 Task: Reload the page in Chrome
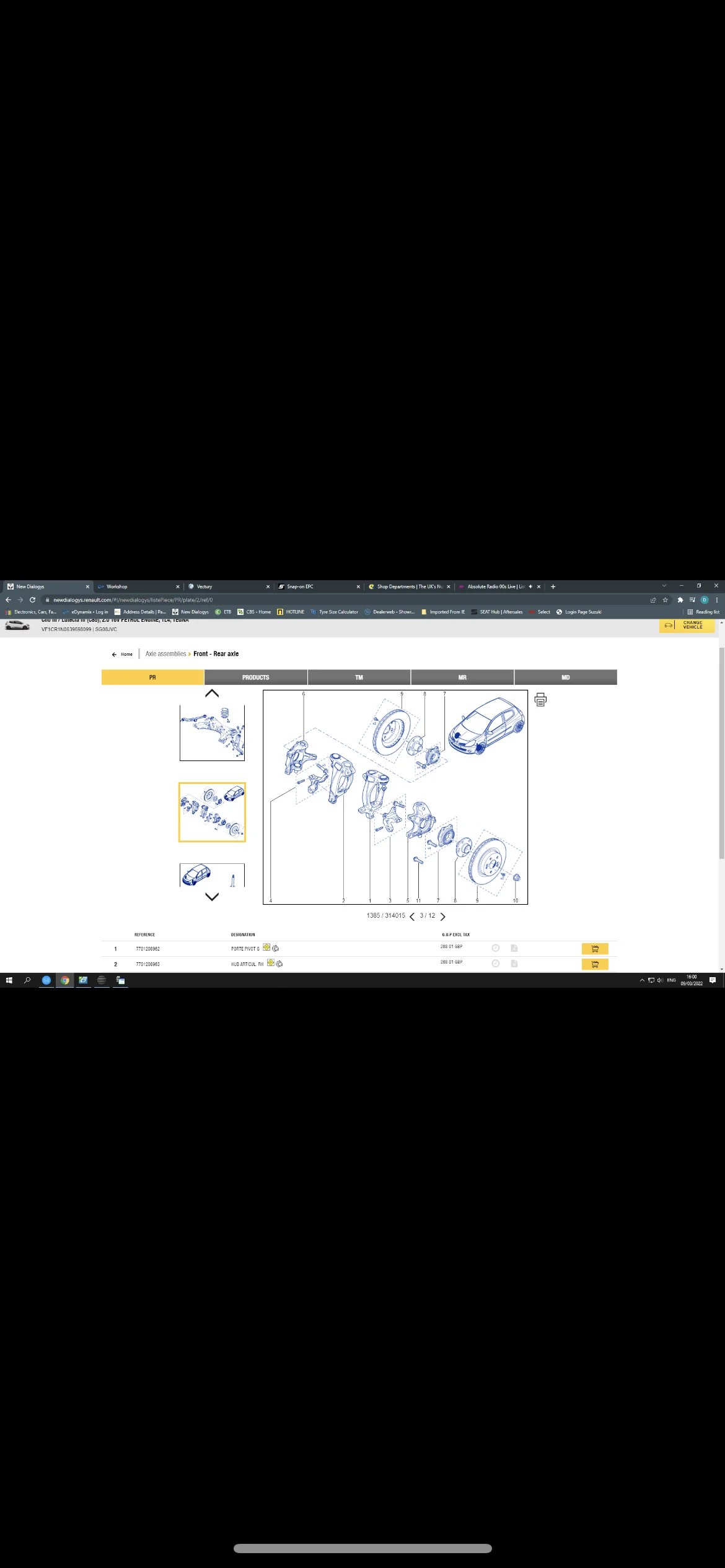[x=33, y=599]
